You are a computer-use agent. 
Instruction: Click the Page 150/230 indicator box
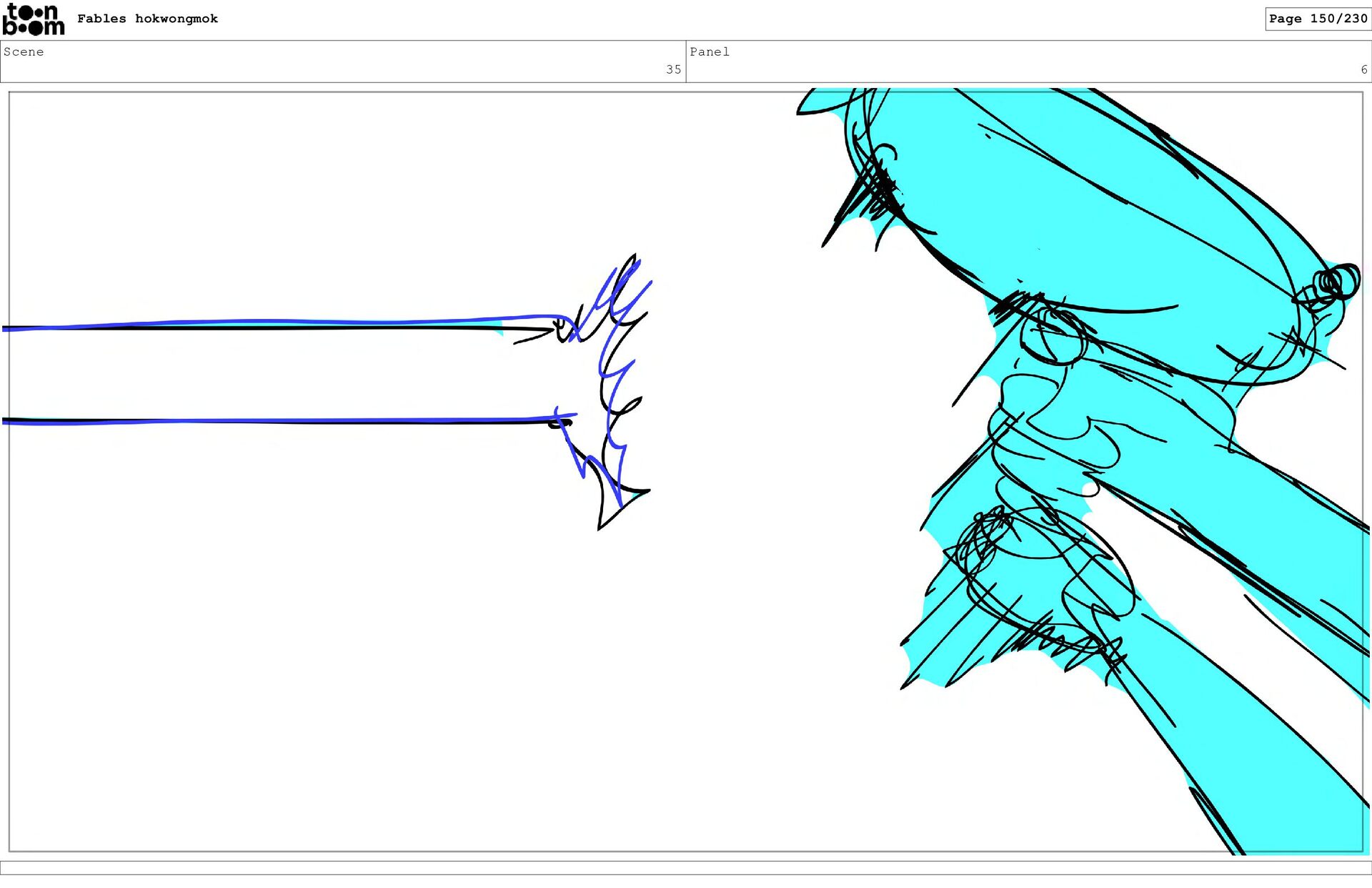(x=1317, y=19)
